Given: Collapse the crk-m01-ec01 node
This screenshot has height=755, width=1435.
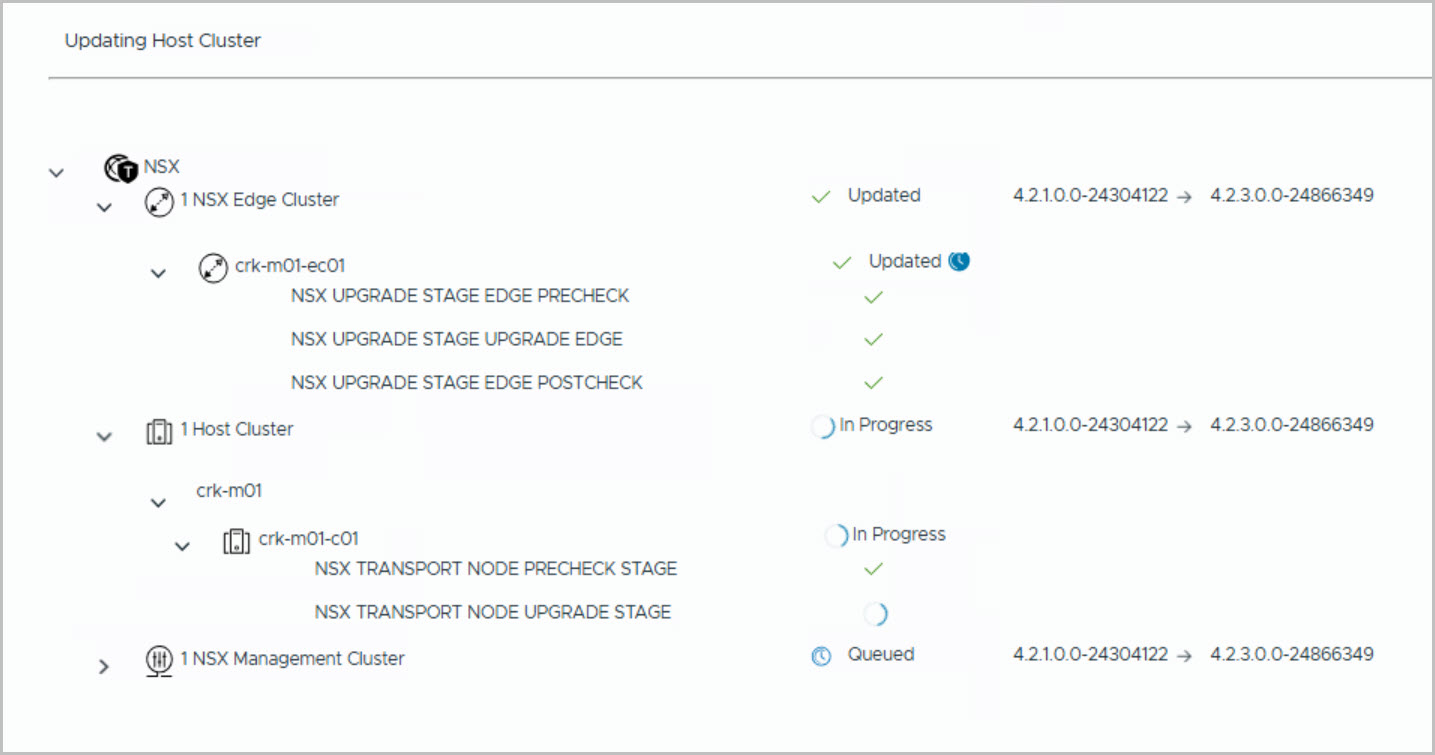Looking at the screenshot, I should pos(158,272).
